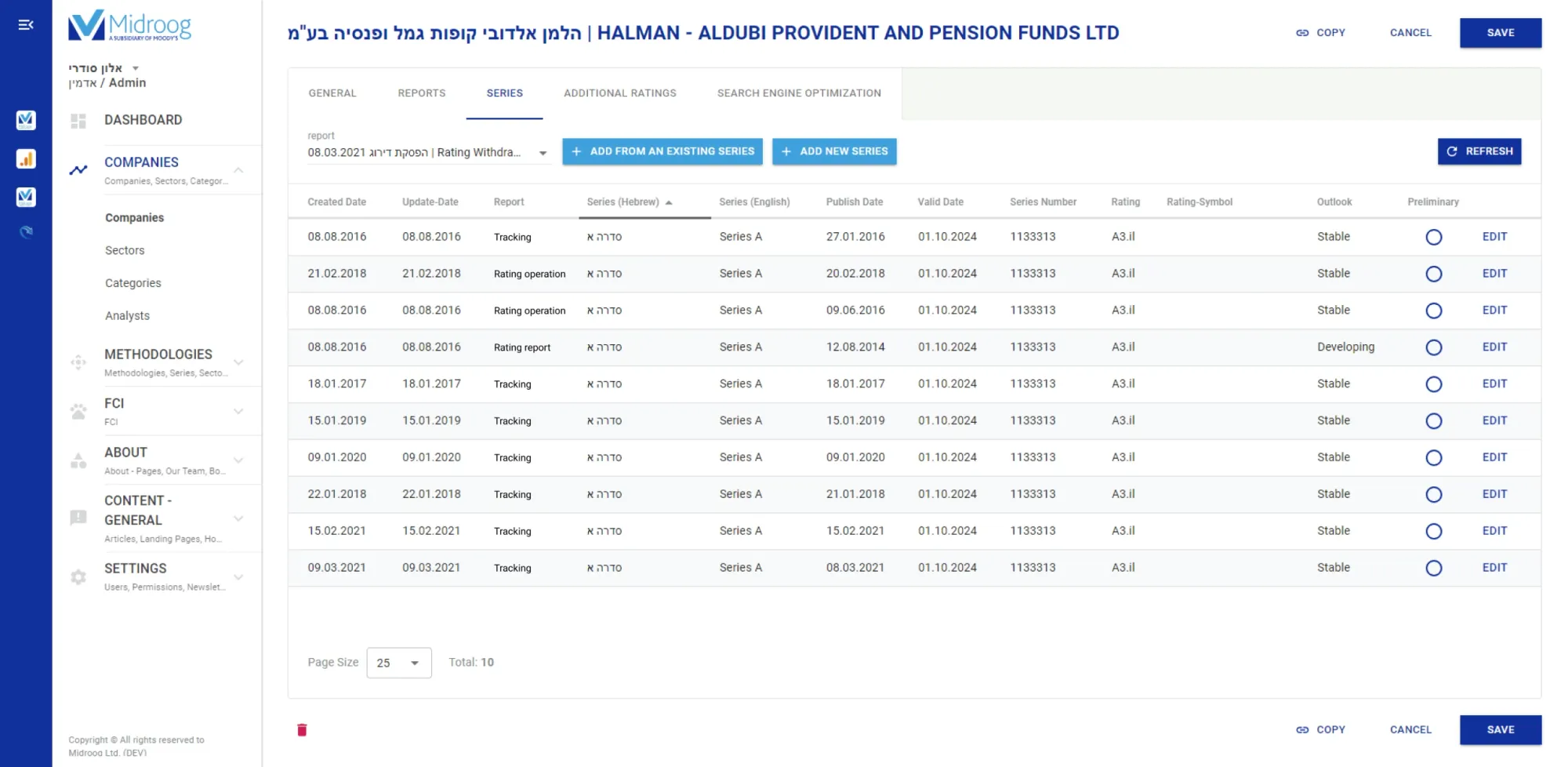Open Sectors in the sidebar
This screenshot has width=1568, height=767.
tap(125, 251)
